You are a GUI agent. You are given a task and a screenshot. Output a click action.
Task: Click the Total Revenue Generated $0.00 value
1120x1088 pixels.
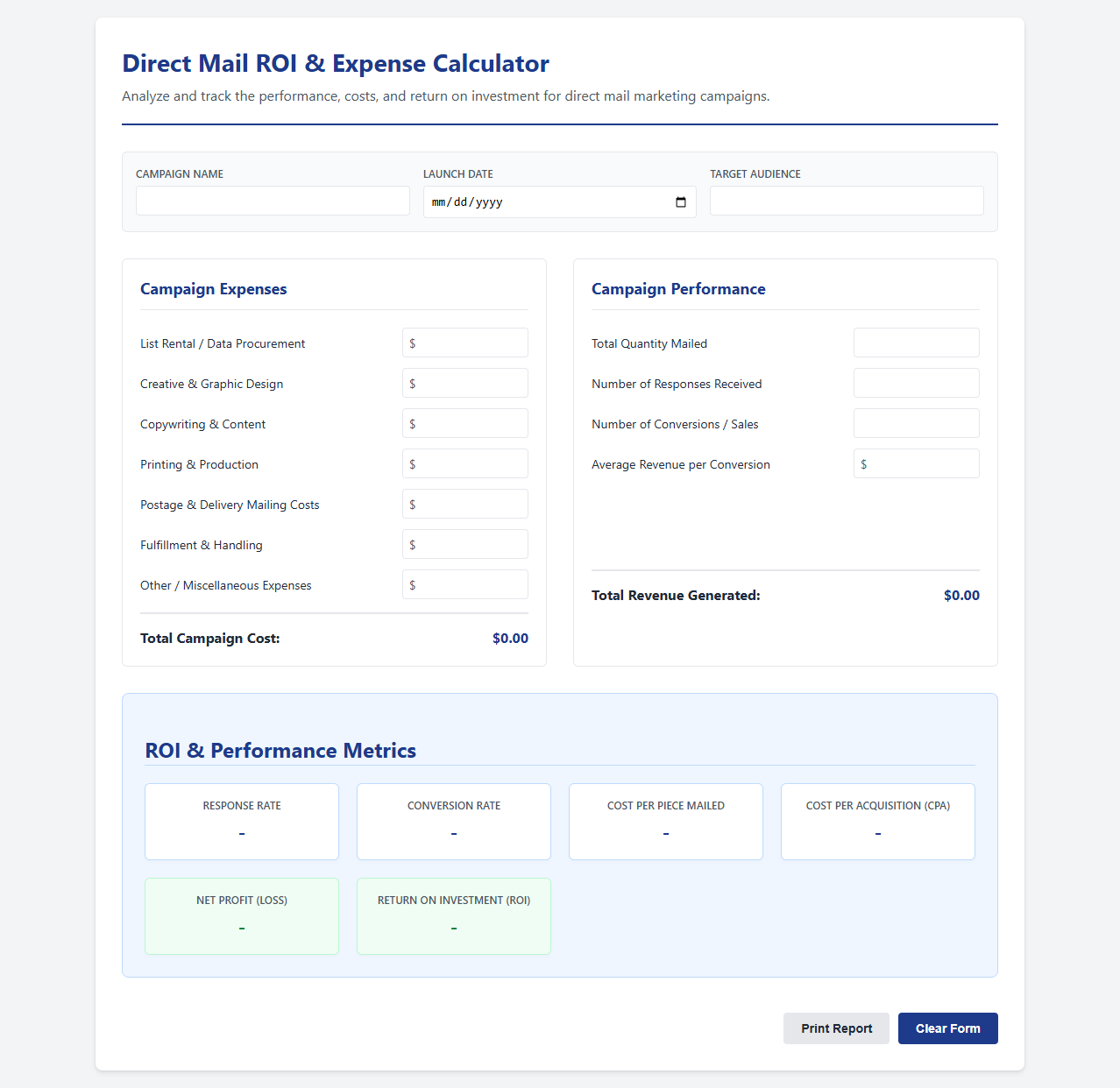(961, 596)
